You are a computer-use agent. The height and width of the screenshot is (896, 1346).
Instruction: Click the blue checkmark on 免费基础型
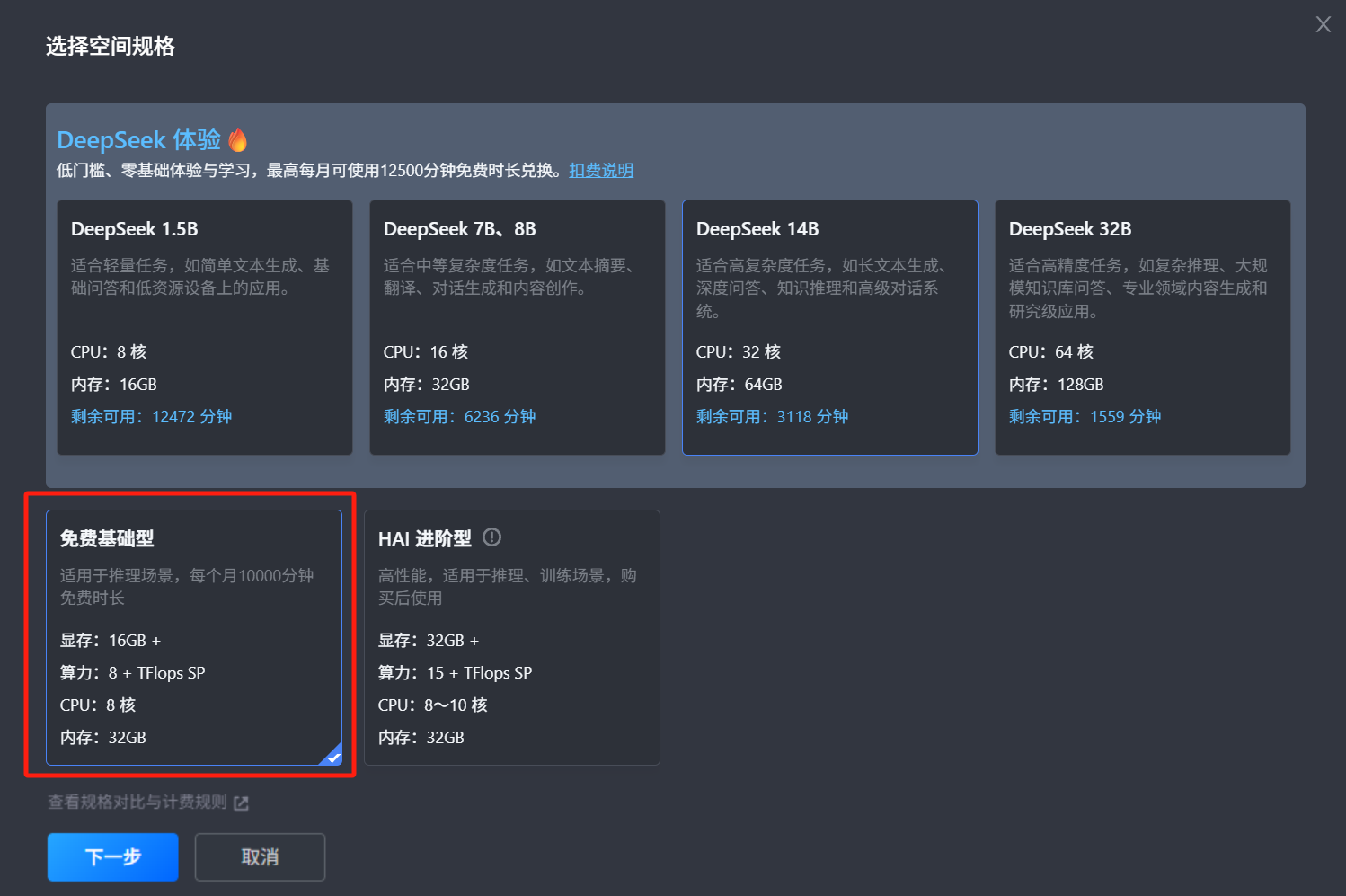tap(332, 756)
